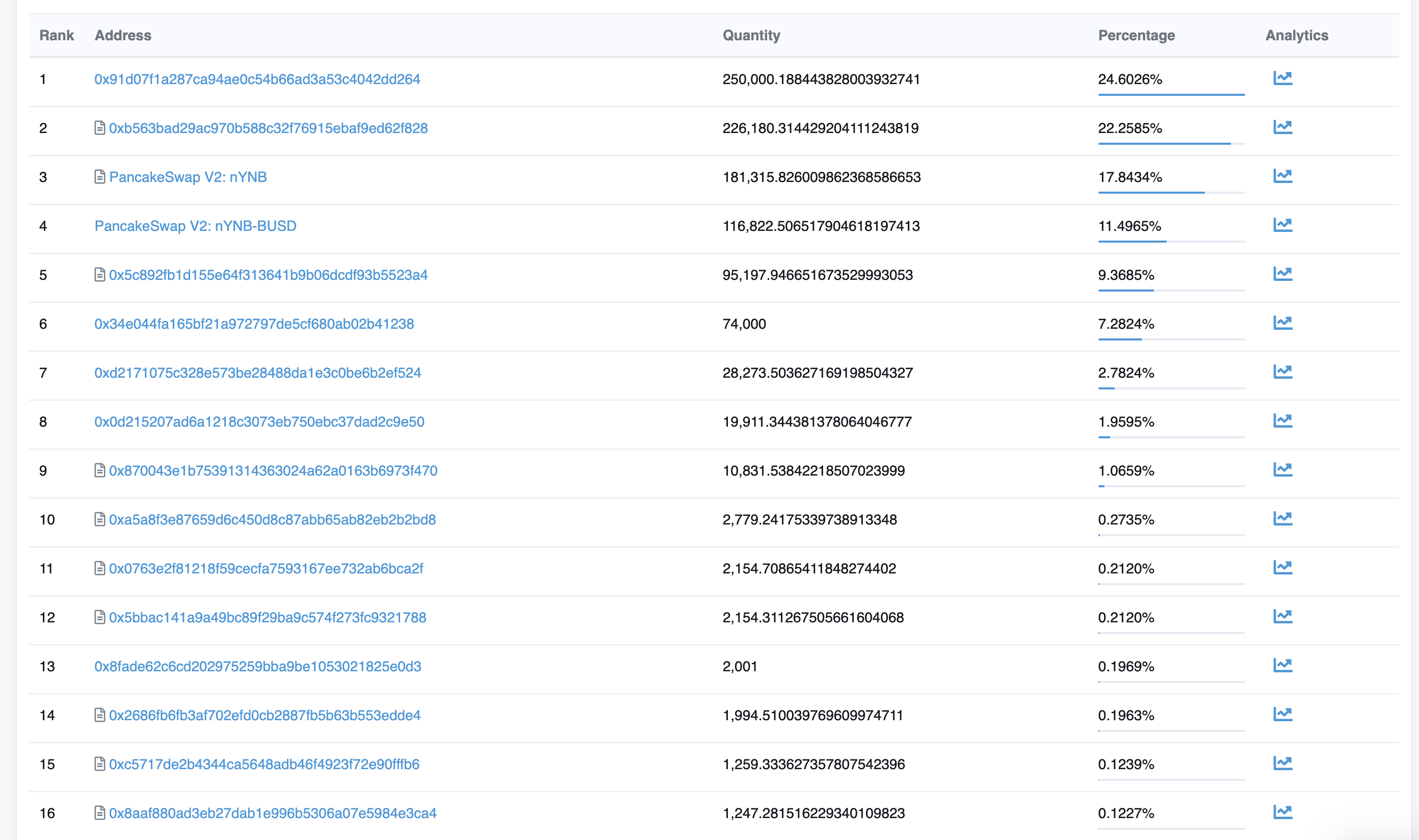Click contract icon beside 0x5c892fb1d address
Image resolution: width=1419 pixels, height=840 pixels.
(99, 275)
